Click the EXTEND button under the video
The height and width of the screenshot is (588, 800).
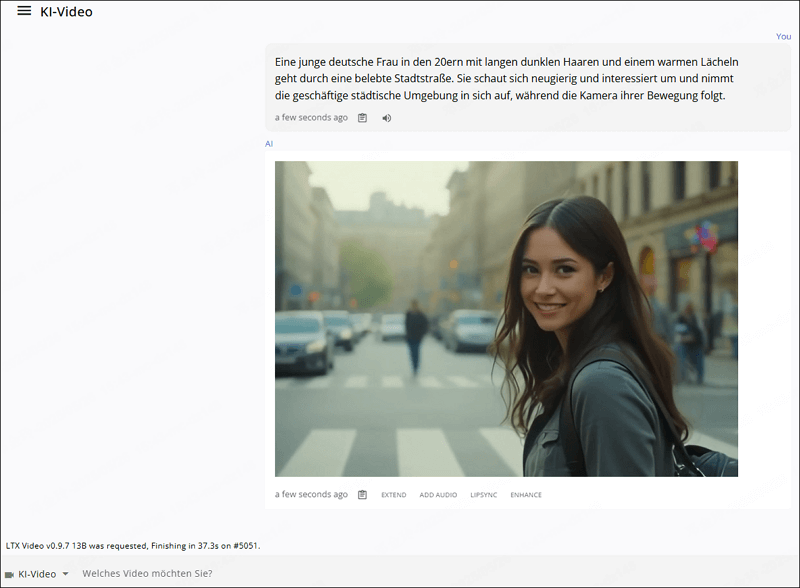tap(393, 495)
